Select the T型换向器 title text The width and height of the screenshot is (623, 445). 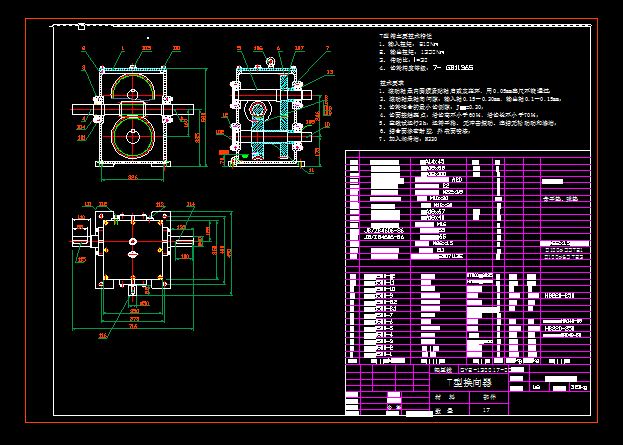point(469,383)
